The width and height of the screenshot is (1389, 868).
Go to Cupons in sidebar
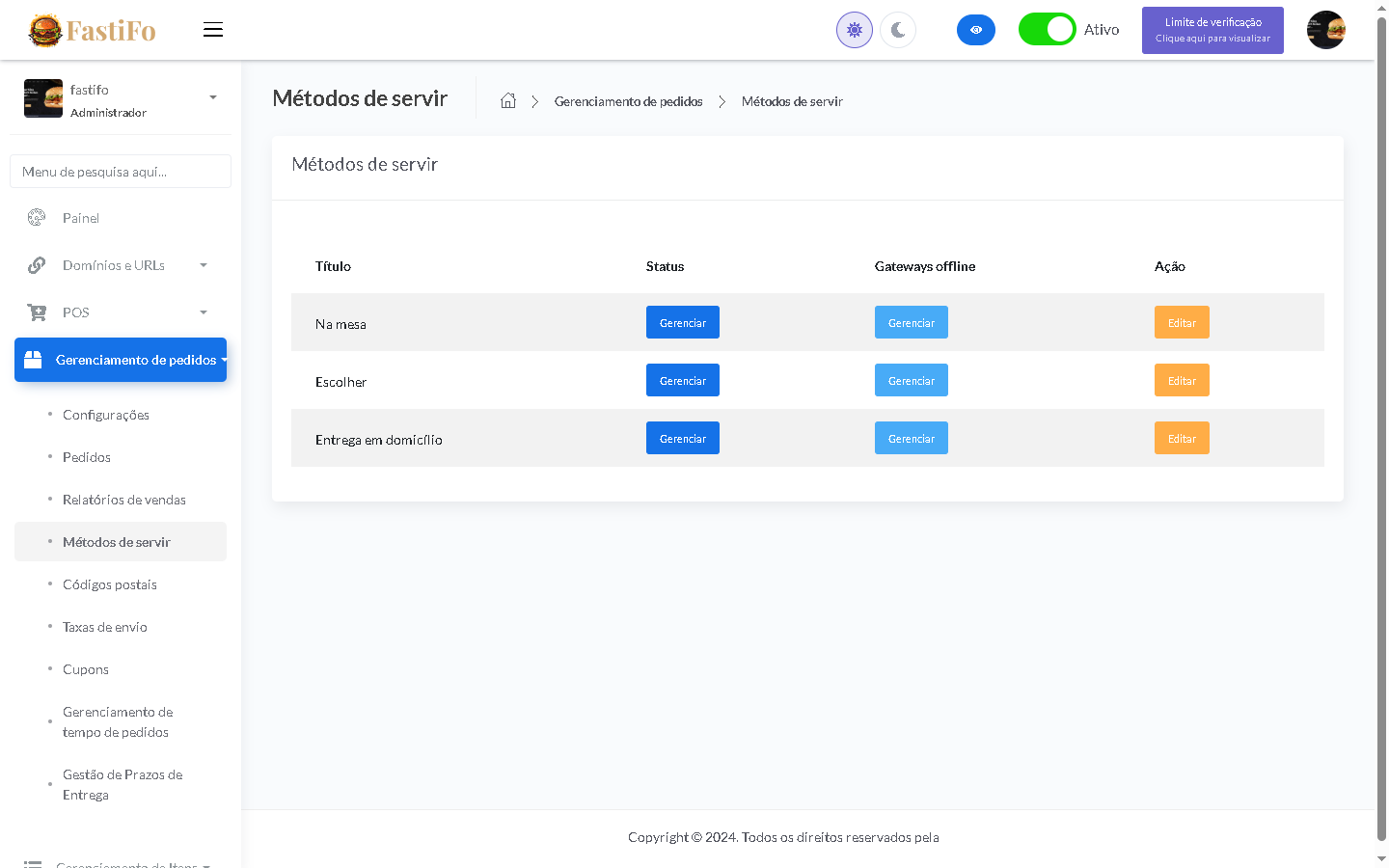(x=86, y=669)
